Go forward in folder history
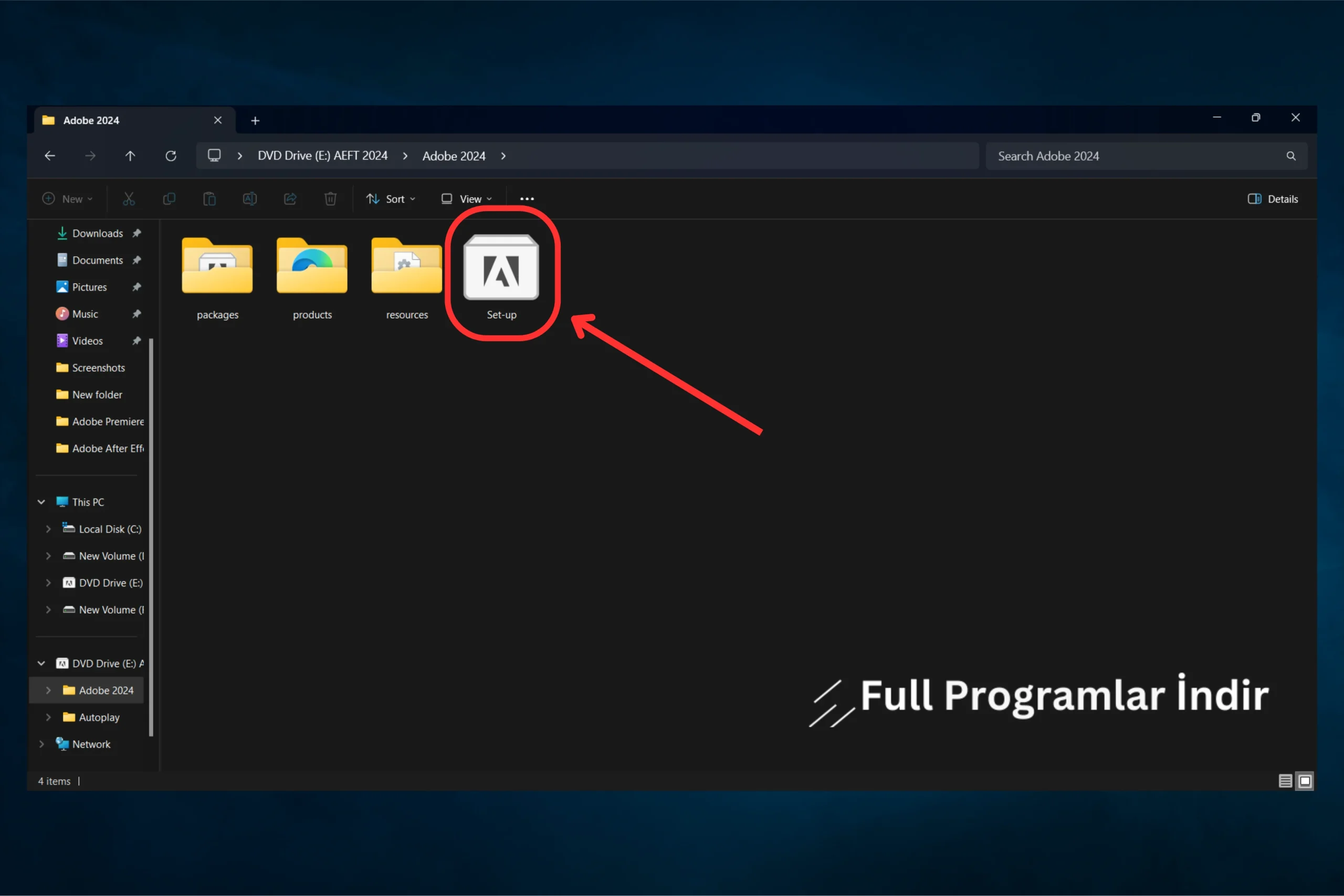 click(x=90, y=155)
